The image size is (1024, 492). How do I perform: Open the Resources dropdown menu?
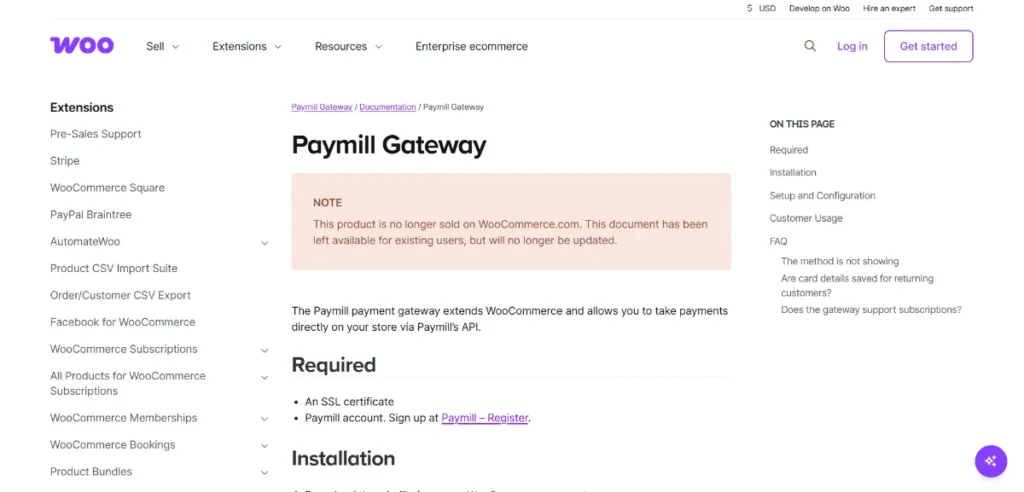coord(348,46)
